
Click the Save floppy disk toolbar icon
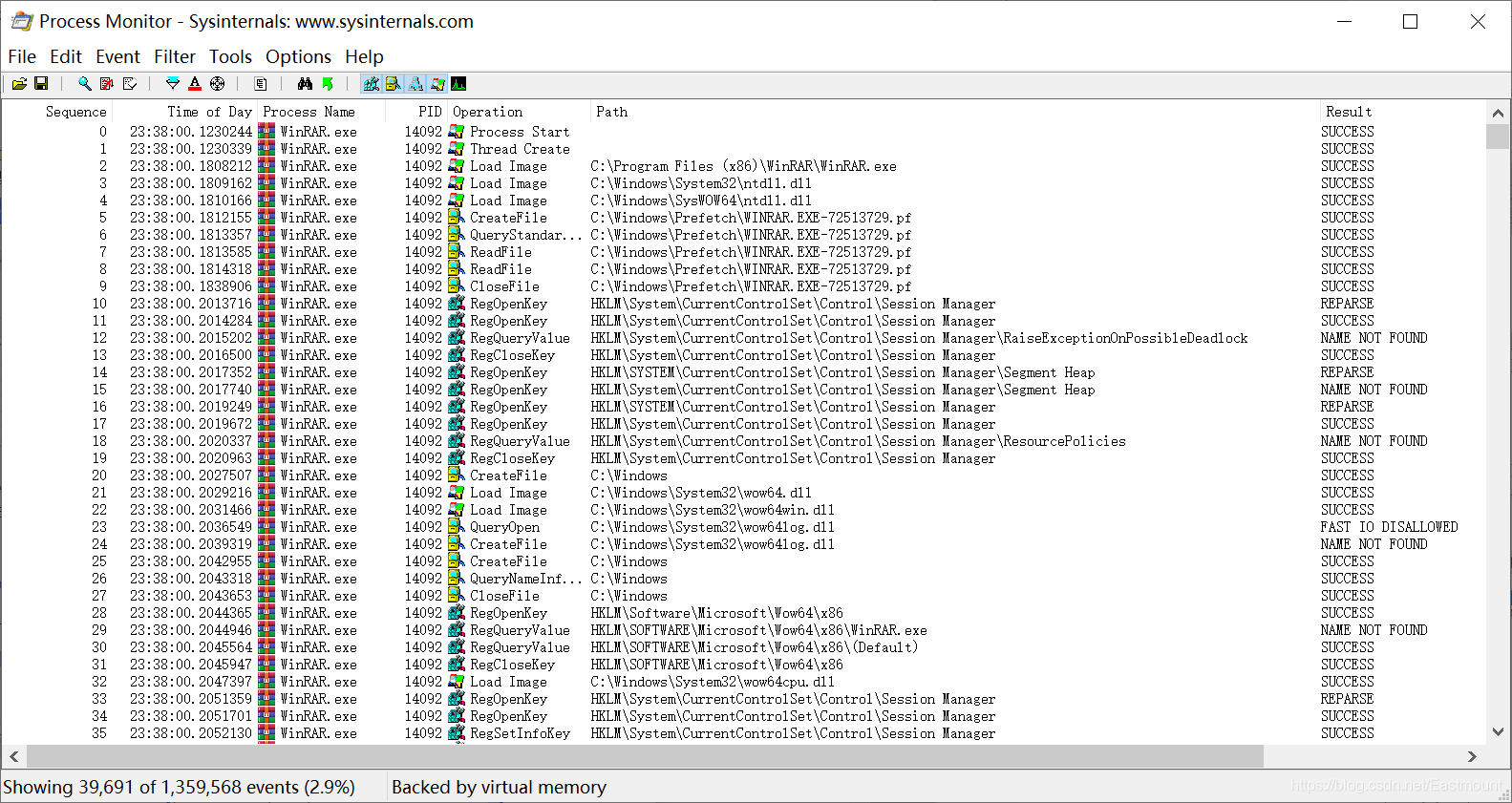[41, 84]
